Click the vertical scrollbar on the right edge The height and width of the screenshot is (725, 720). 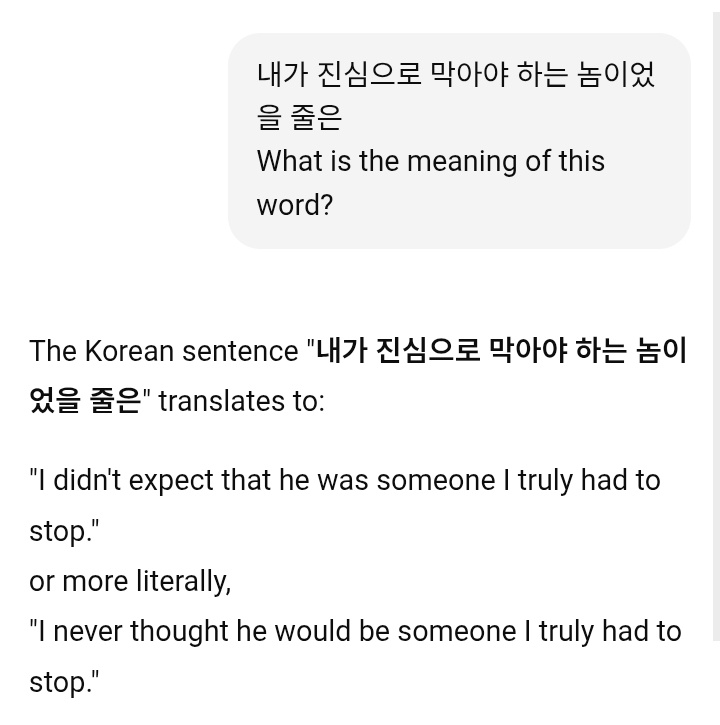(x=716, y=326)
